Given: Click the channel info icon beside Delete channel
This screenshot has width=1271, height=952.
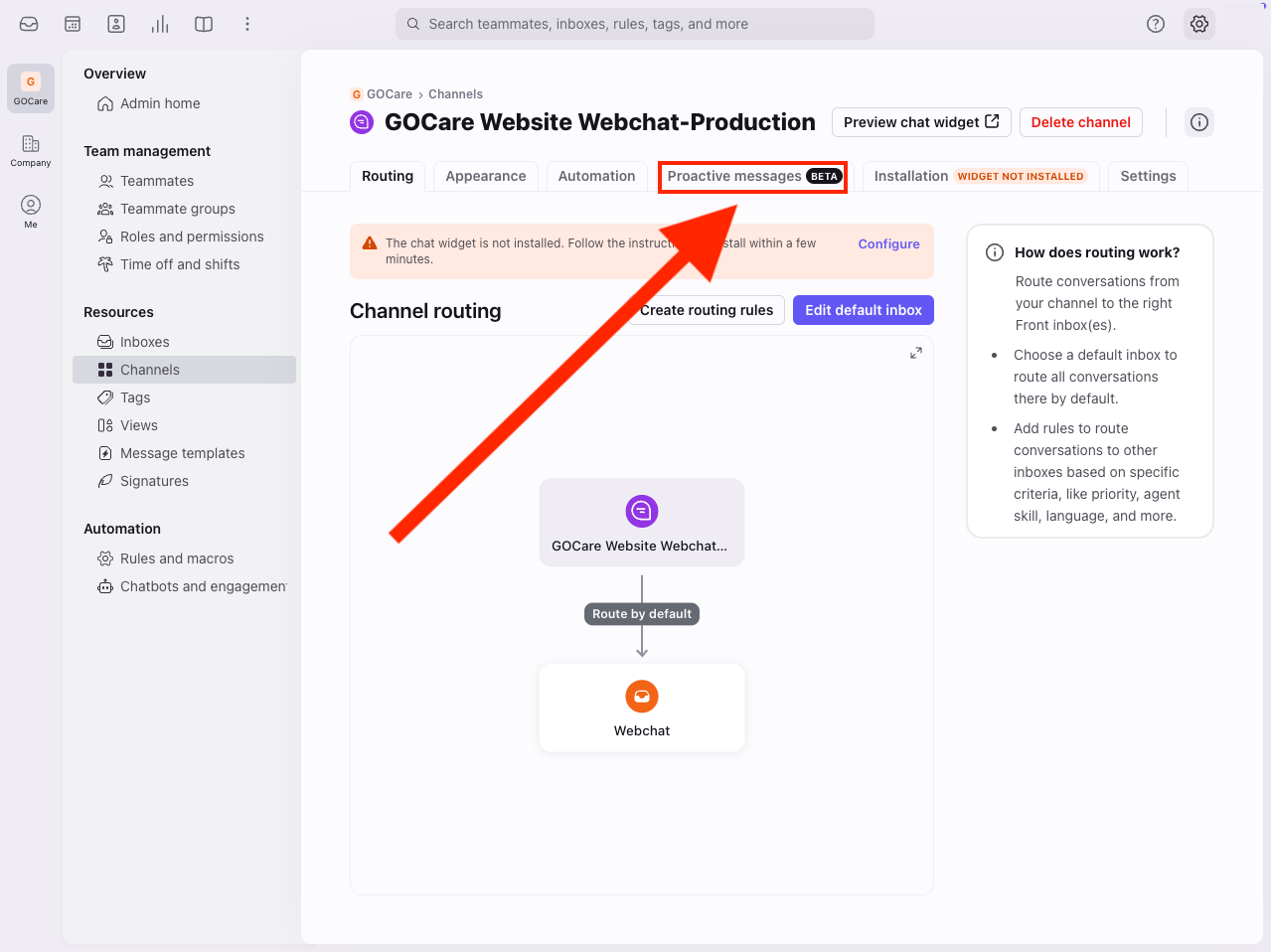Looking at the screenshot, I should [1199, 122].
